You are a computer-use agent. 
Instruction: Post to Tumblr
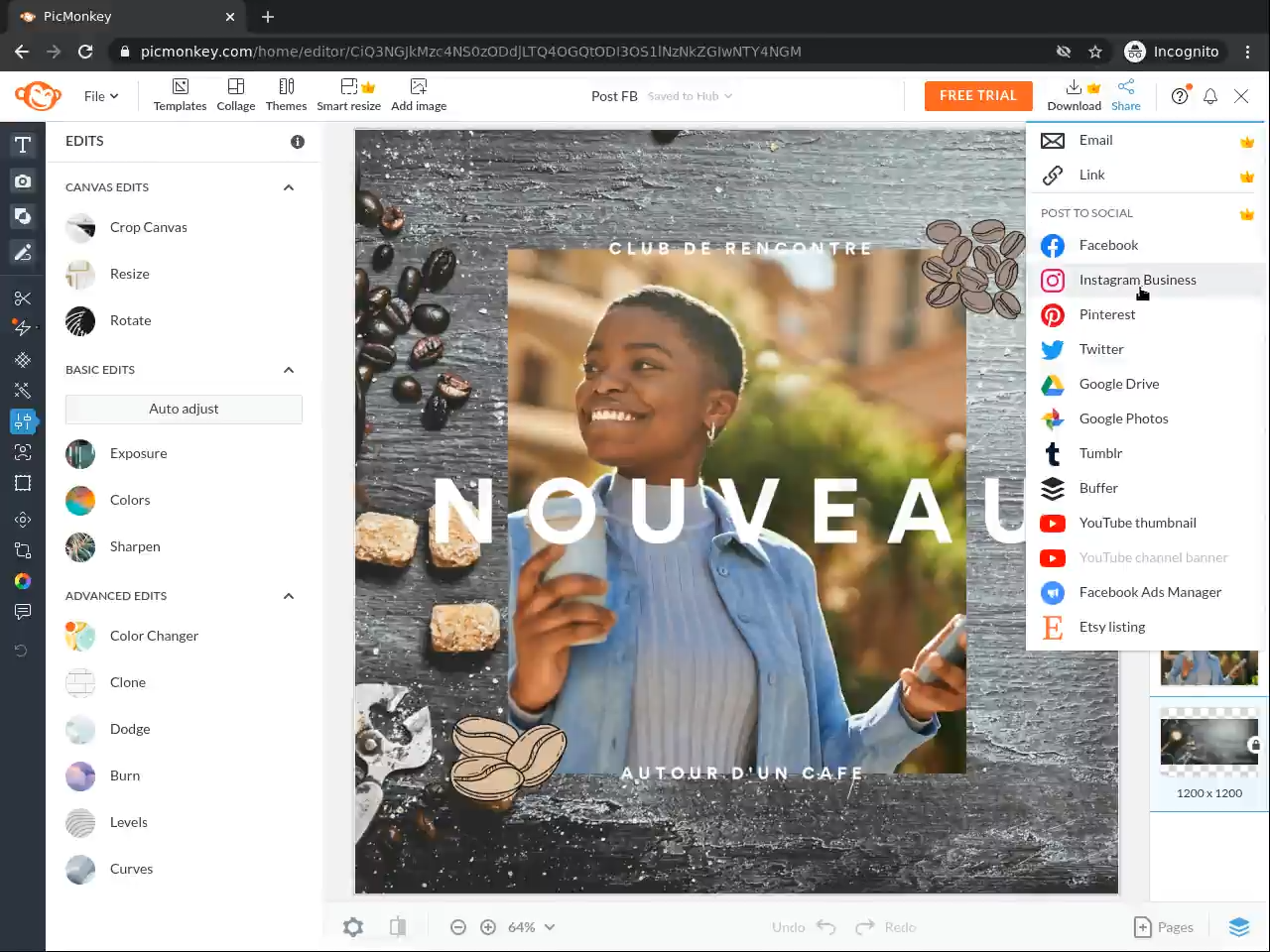(1146, 453)
